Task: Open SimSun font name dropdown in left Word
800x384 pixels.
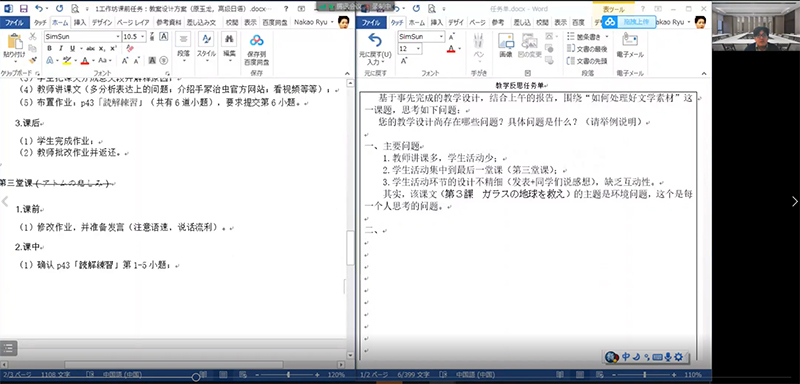Action: click(118, 37)
